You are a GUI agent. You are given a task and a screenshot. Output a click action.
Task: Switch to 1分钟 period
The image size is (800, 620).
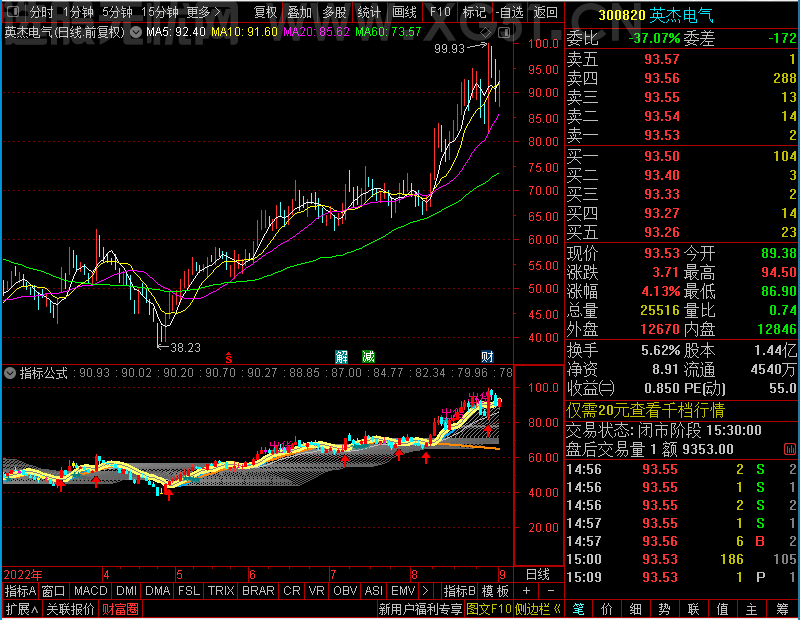(78, 12)
